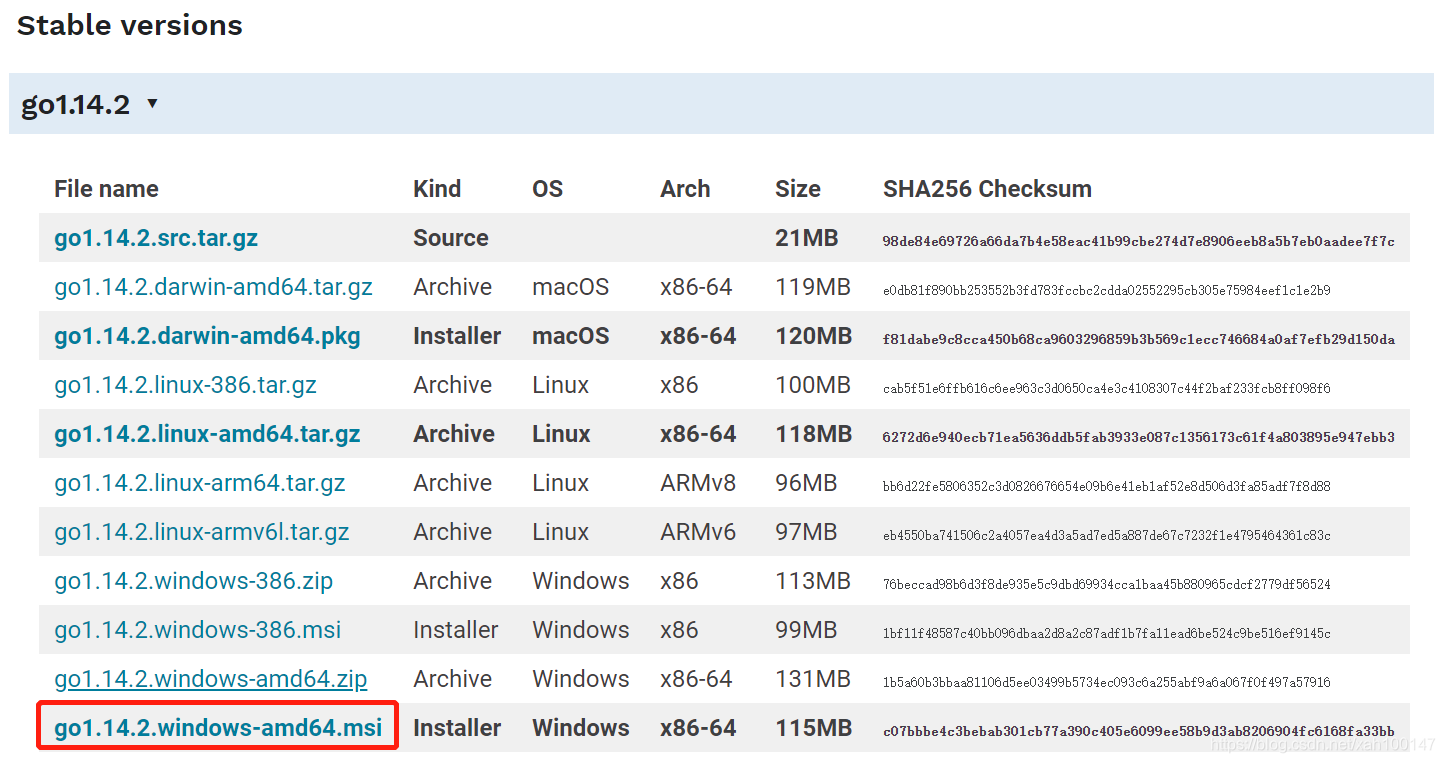This screenshot has width=1445, height=763.
Task: Download go1.14.2.darwin-amd64.tar.gz archive
Action: pos(213,287)
